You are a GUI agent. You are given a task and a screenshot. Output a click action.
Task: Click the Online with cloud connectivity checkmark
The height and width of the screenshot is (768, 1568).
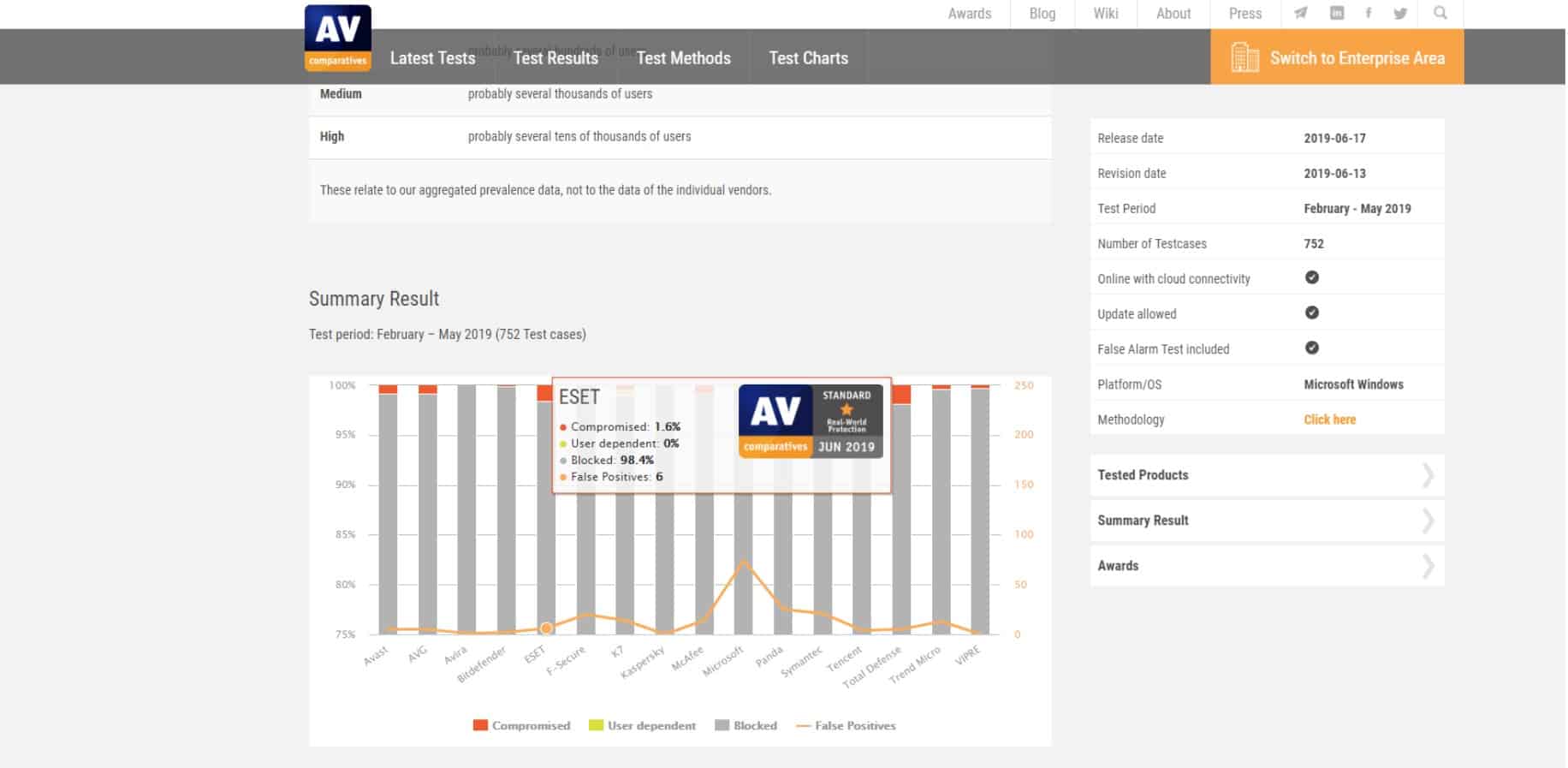pos(1311,277)
